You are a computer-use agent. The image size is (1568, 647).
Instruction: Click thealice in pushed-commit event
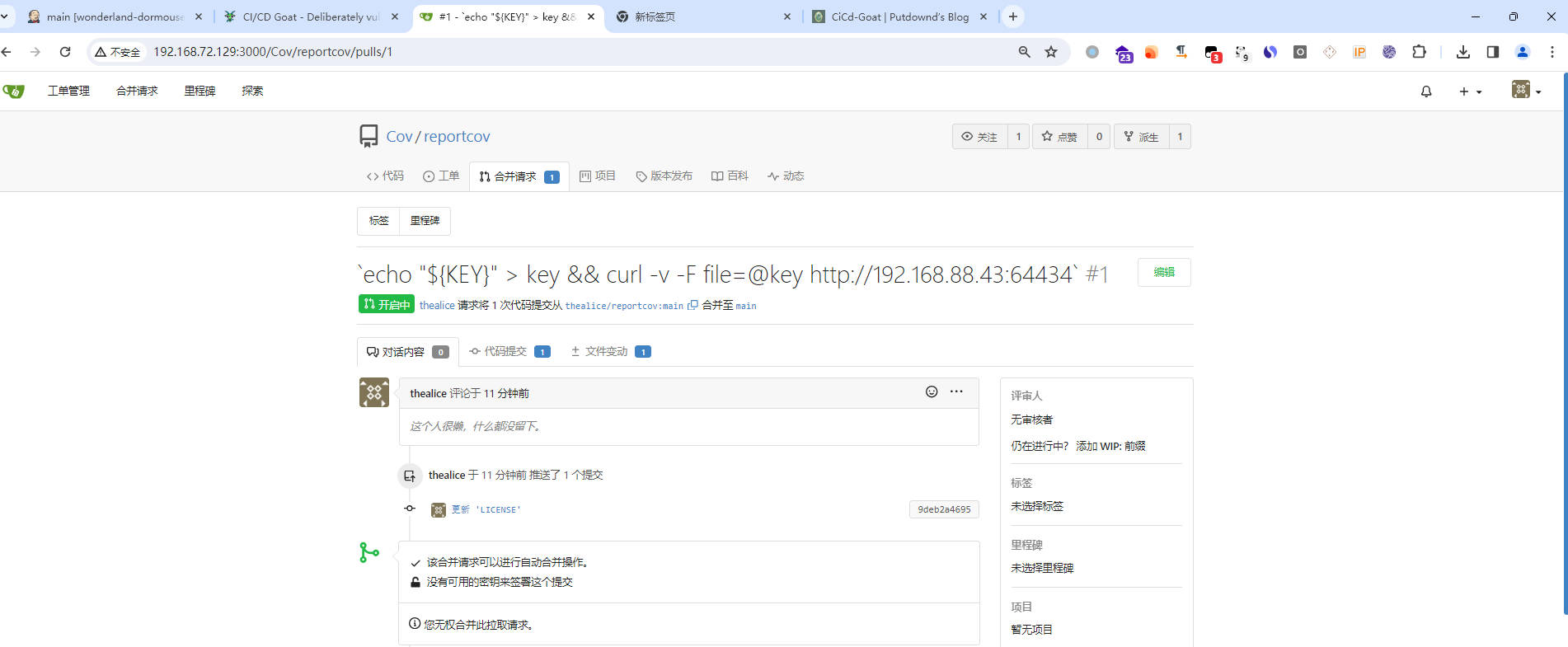[447, 476]
